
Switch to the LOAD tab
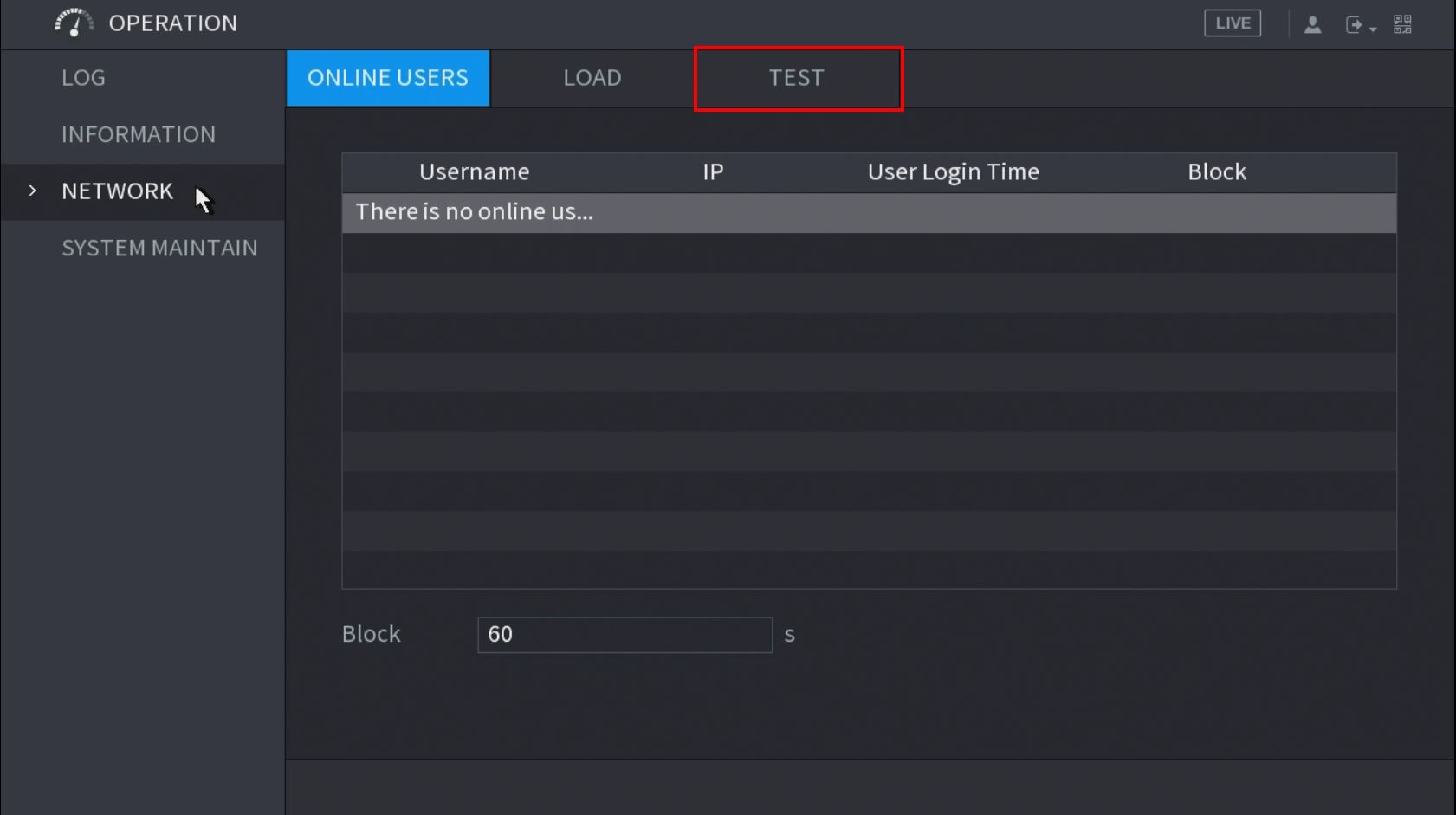point(592,78)
